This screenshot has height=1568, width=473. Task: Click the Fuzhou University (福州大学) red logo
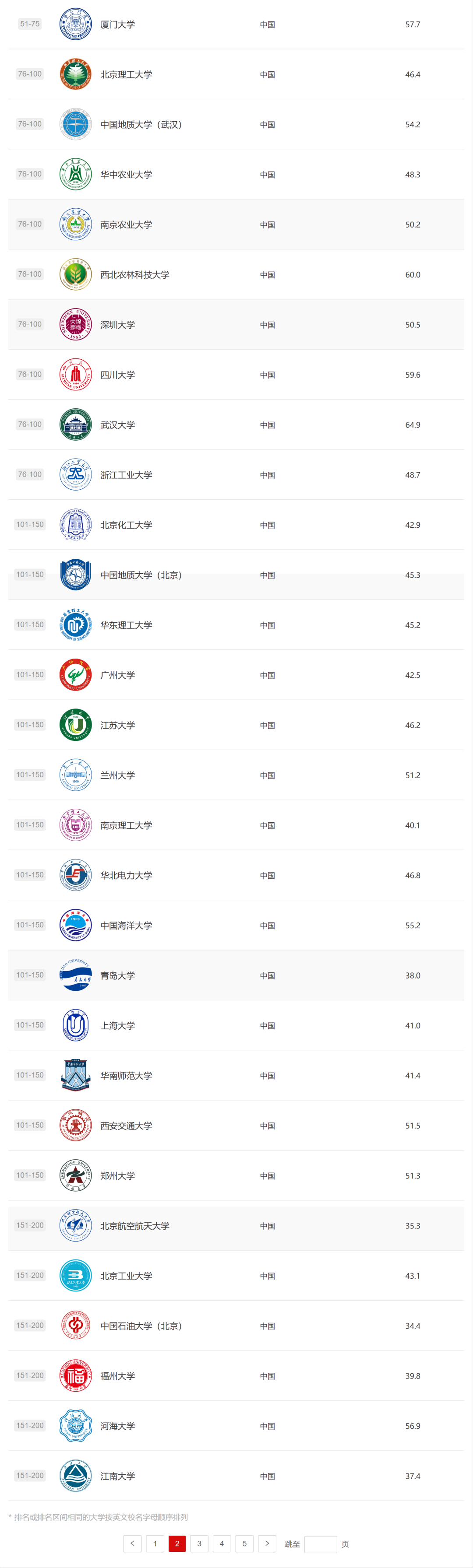[x=75, y=1375]
